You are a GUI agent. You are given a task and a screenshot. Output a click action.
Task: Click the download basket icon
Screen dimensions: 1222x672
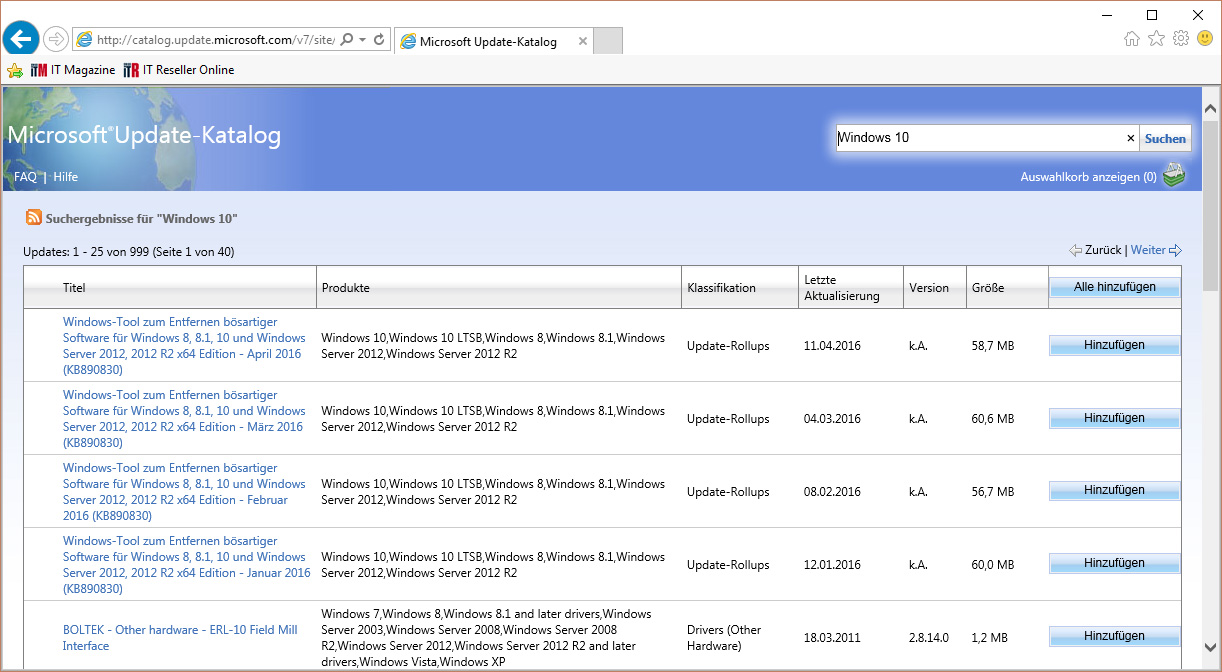[1174, 175]
